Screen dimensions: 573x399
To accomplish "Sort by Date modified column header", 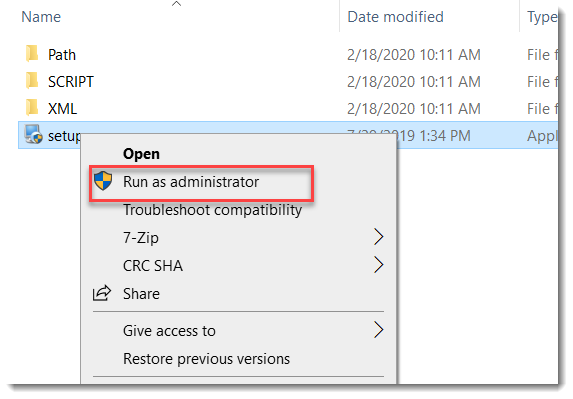I will coord(395,17).
